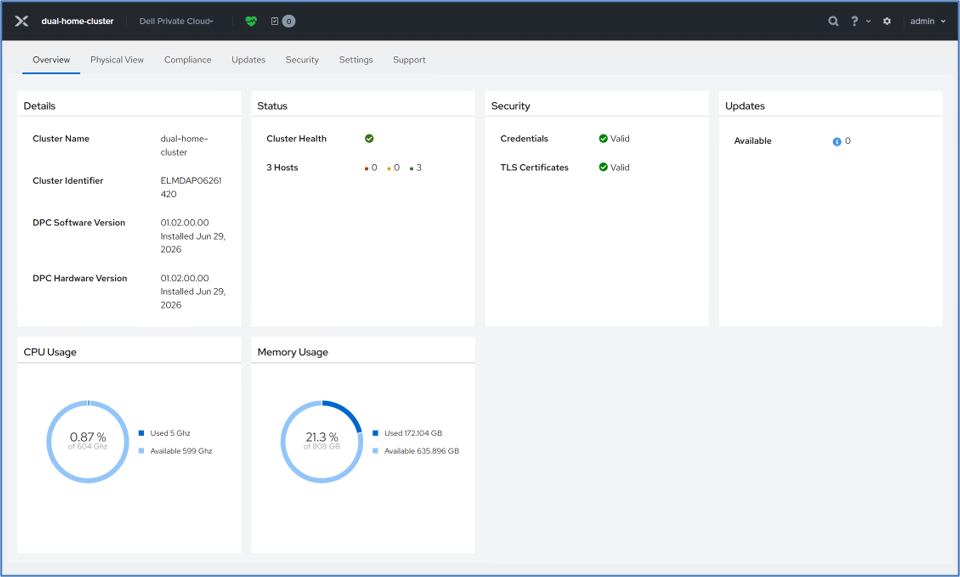Click the healthy hosts count 3
This screenshot has width=960, height=577.
pyautogui.click(x=419, y=167)
